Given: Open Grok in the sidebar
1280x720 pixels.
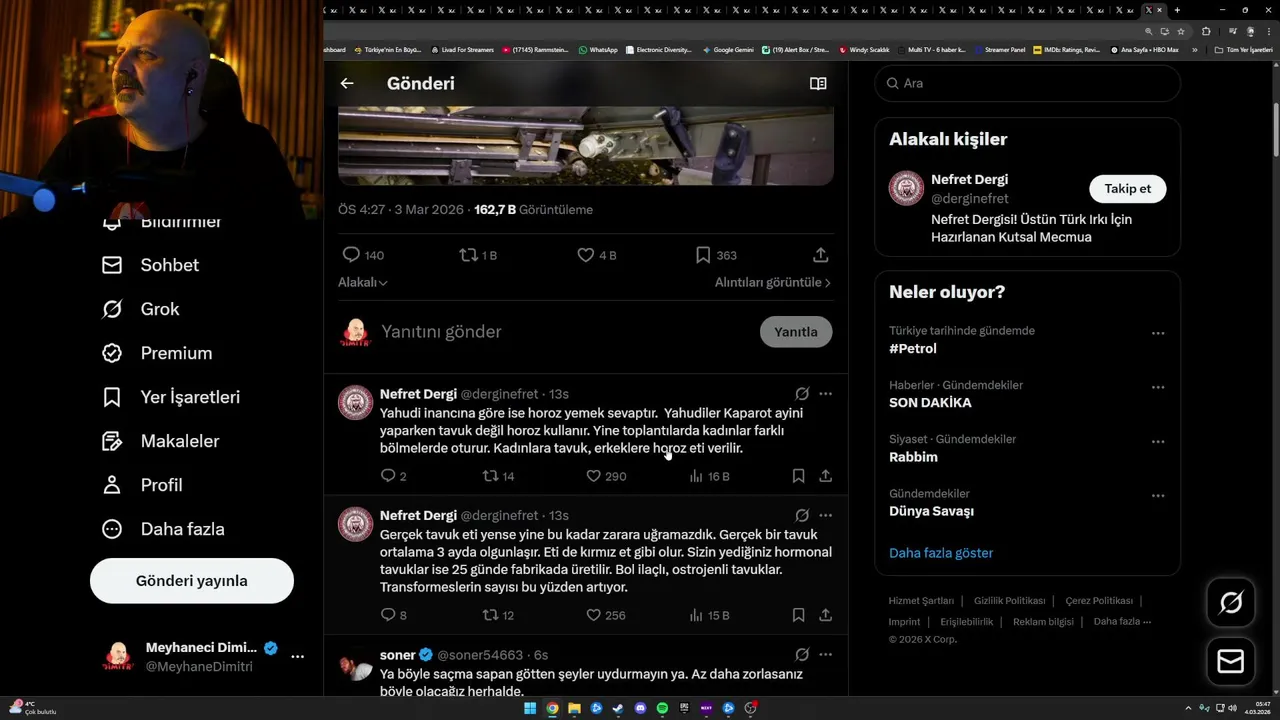Looking at the screenshot, I should pos(140,309).
